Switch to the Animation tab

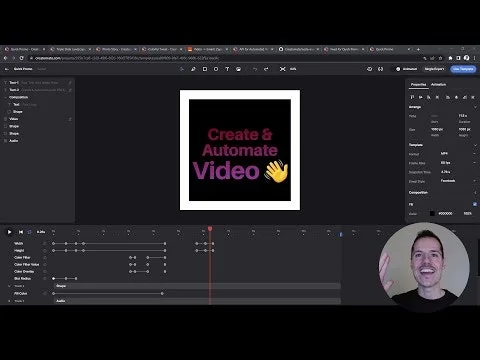coord(438,85)
